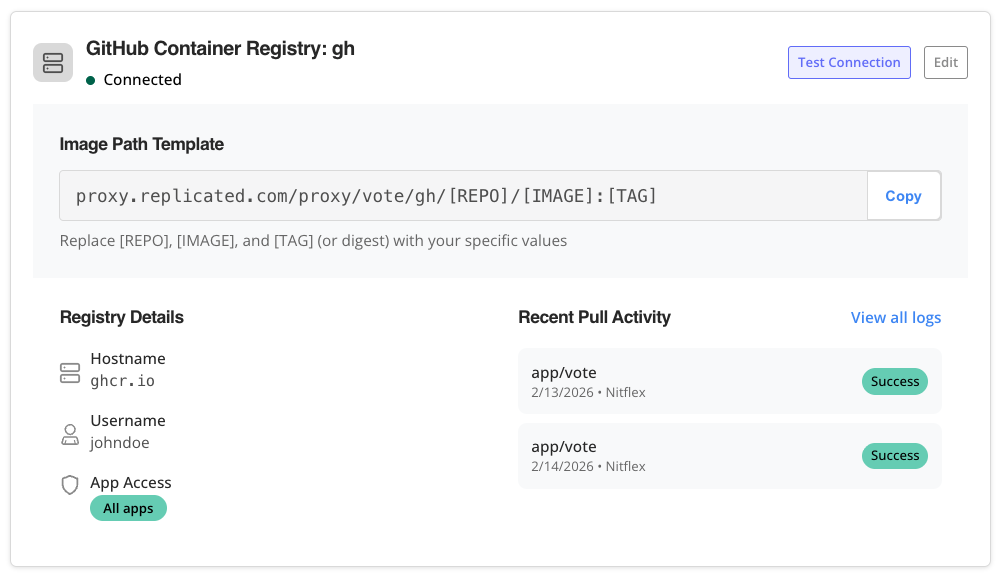
Task: Click the registry server icon beside the title
Action: [53, 62]
